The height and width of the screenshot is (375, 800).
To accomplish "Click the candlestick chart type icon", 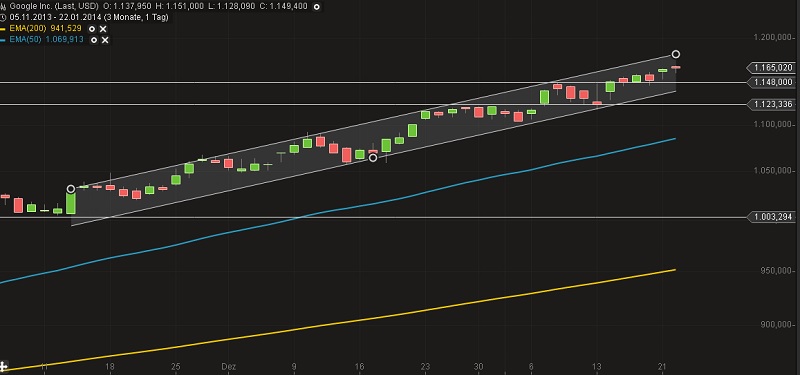I will point(3,7).
